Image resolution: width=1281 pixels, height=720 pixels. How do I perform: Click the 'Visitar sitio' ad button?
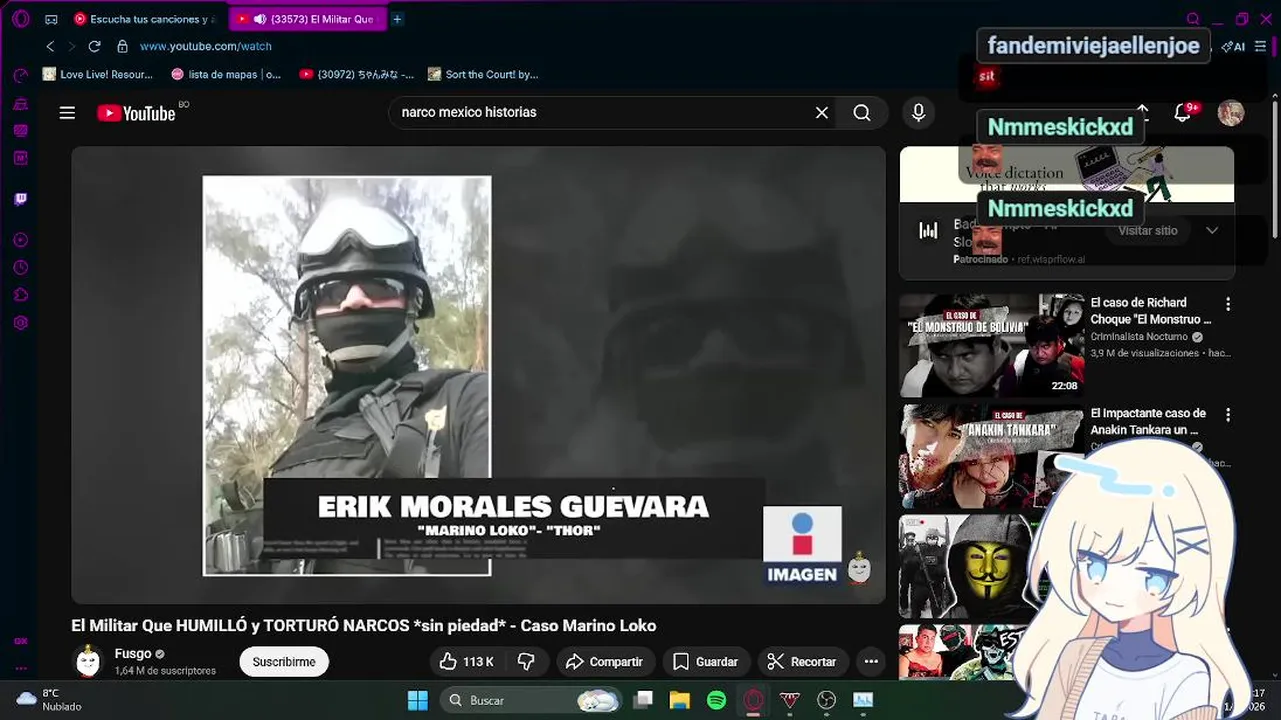(x=1147, y=231)
